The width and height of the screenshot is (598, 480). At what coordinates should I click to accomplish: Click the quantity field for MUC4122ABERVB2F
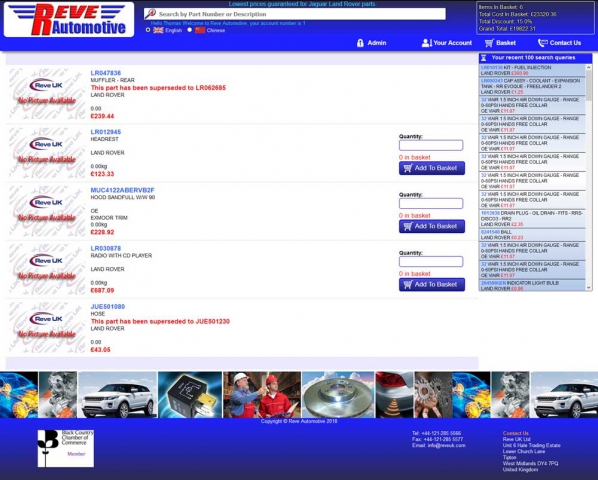(x=431, y=203)
